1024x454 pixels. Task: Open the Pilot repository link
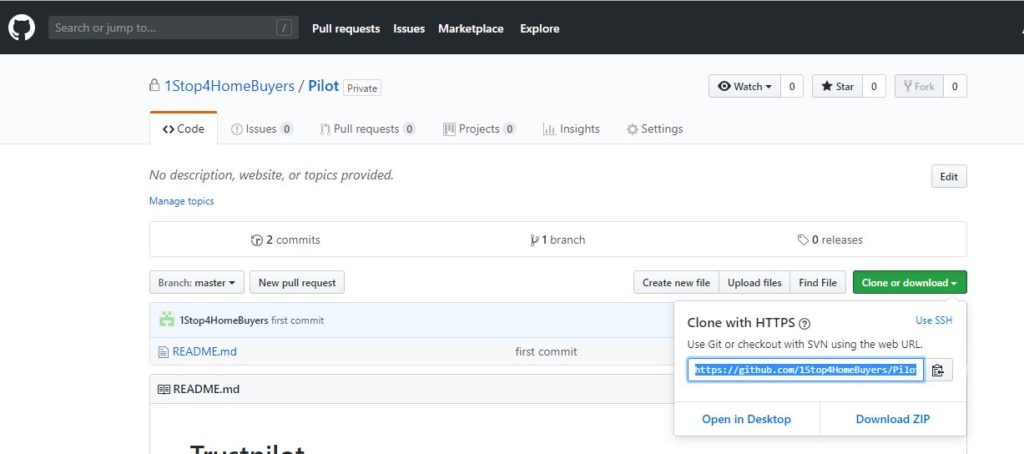(x=323, y=86)
